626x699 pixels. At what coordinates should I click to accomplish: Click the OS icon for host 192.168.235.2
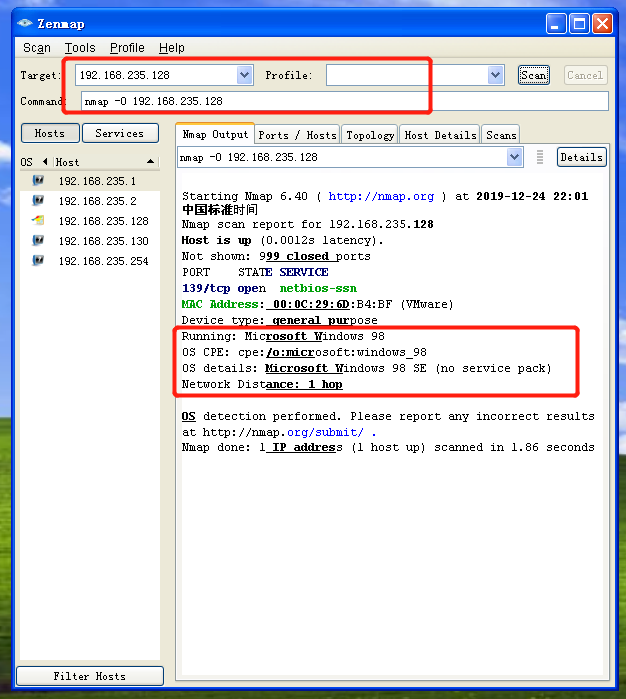click(38, 201)
